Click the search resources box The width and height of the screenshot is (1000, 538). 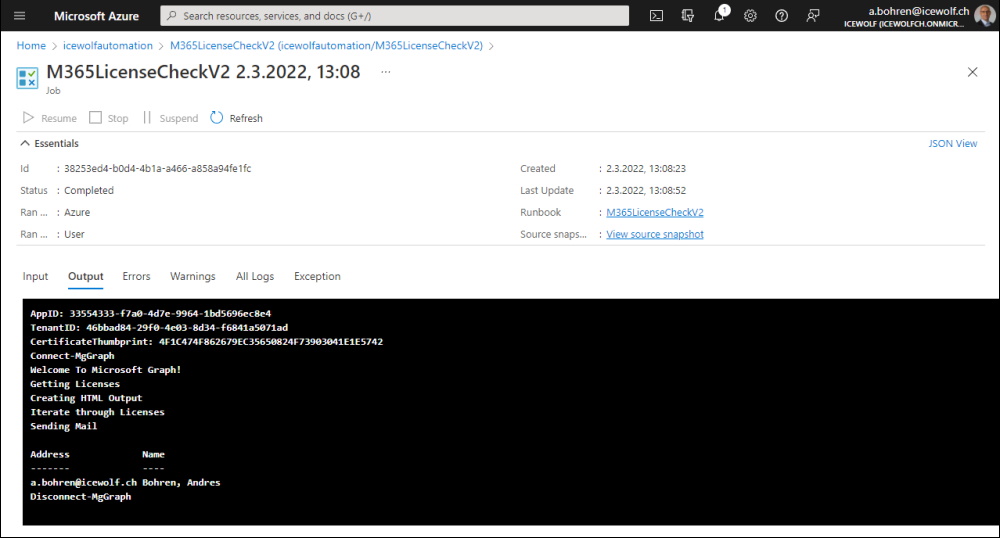click(x=394, y=16)
